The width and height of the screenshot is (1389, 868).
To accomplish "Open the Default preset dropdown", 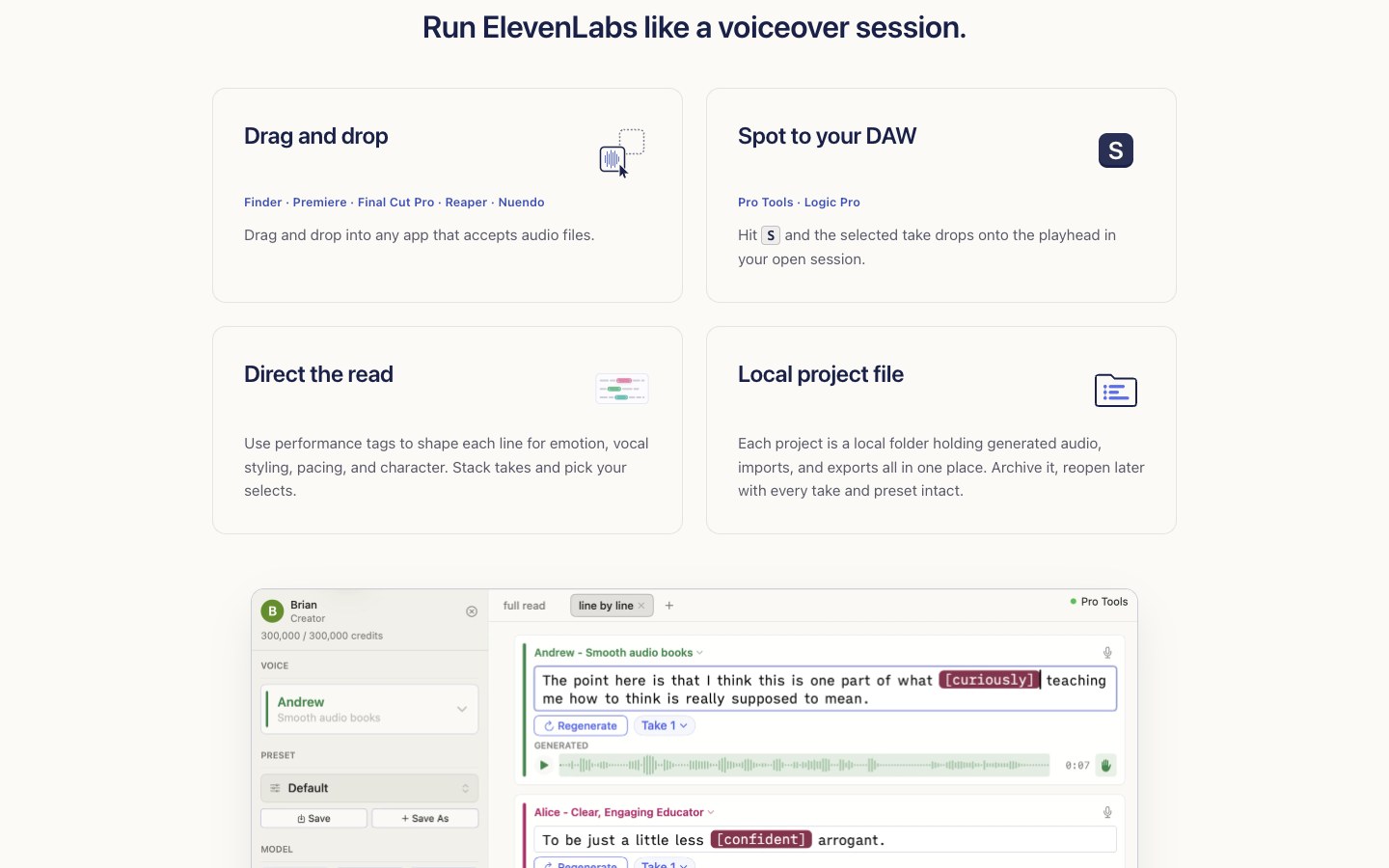I will (370, 788).
